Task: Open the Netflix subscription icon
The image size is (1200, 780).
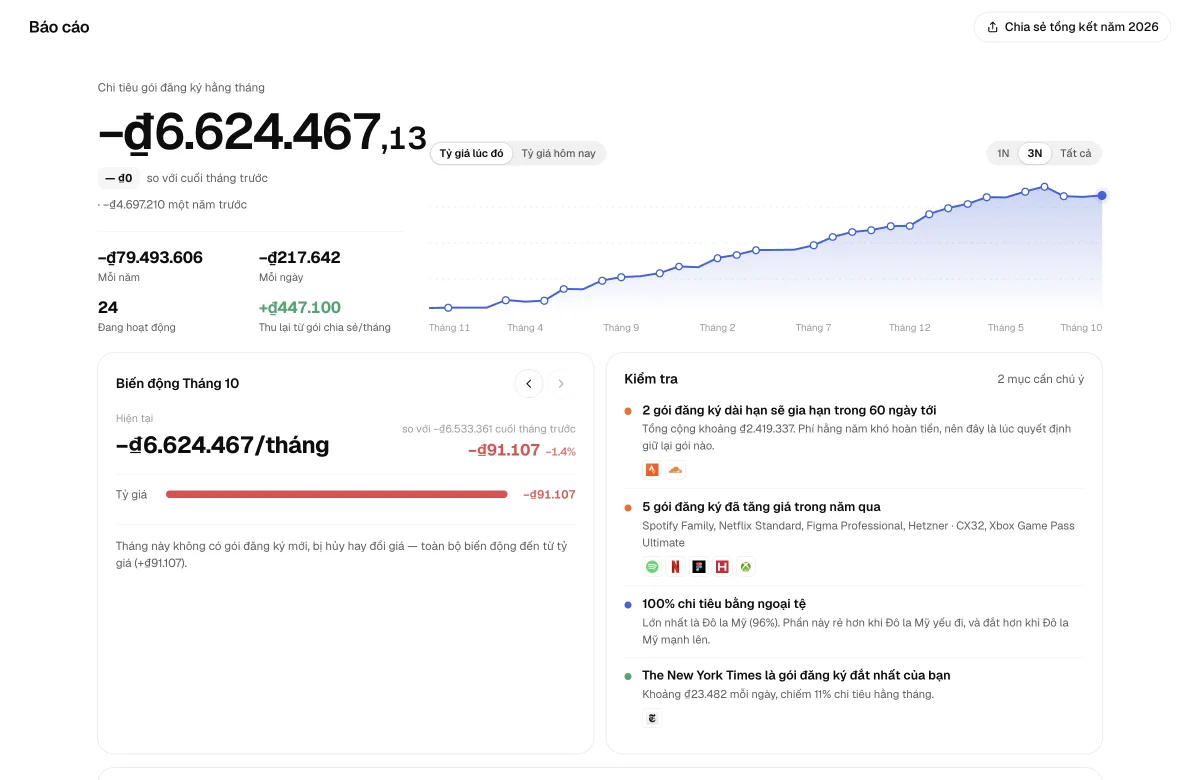Action: point(675,567)
